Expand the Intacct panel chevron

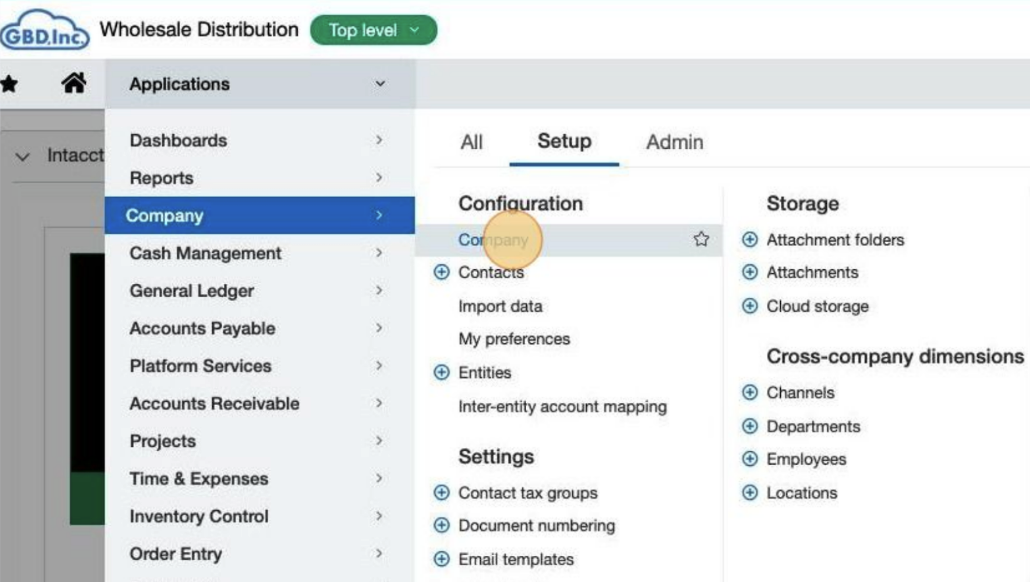(x=23, y=157)
